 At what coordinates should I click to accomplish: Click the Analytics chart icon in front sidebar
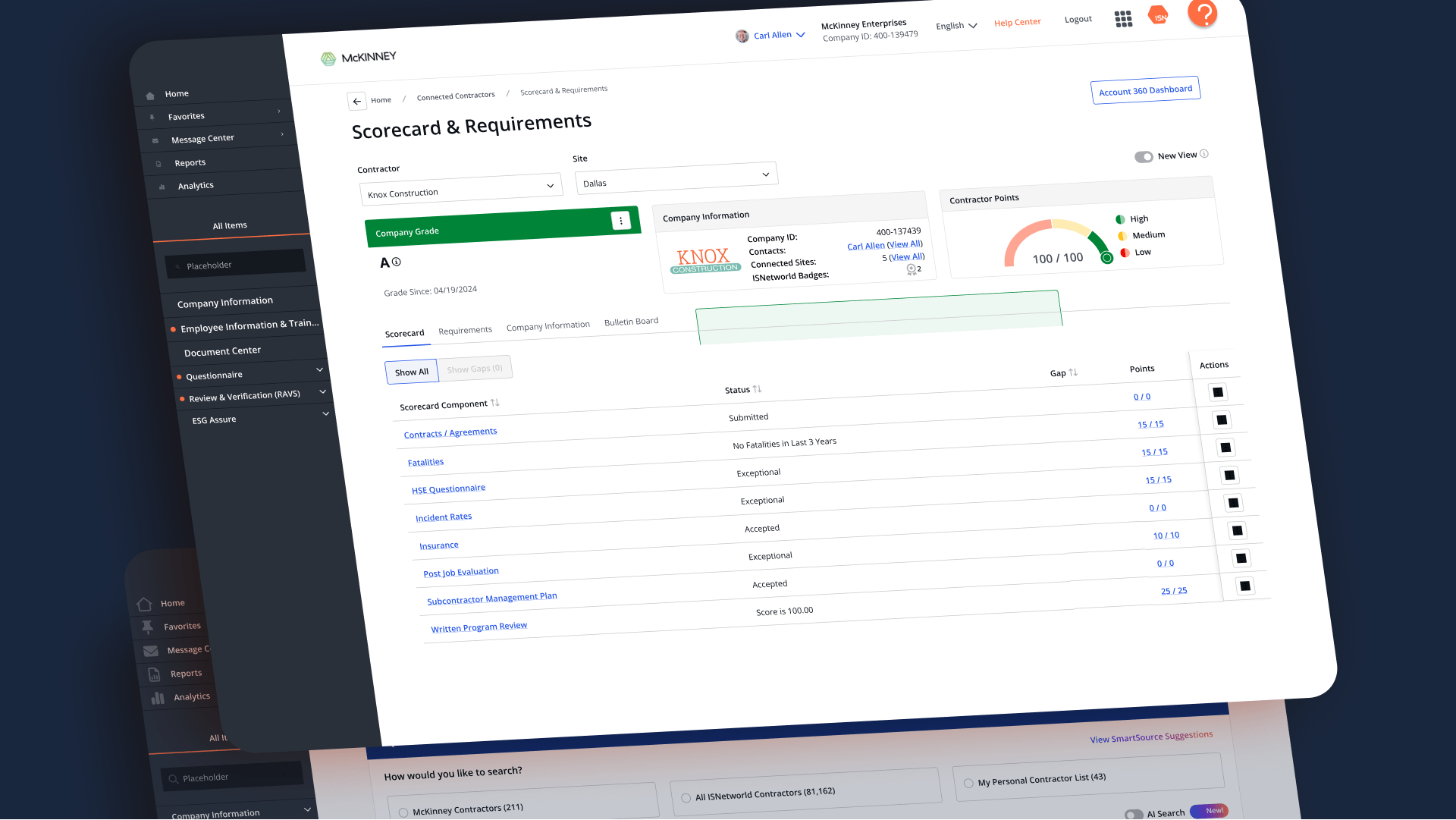tap(162, 187)
